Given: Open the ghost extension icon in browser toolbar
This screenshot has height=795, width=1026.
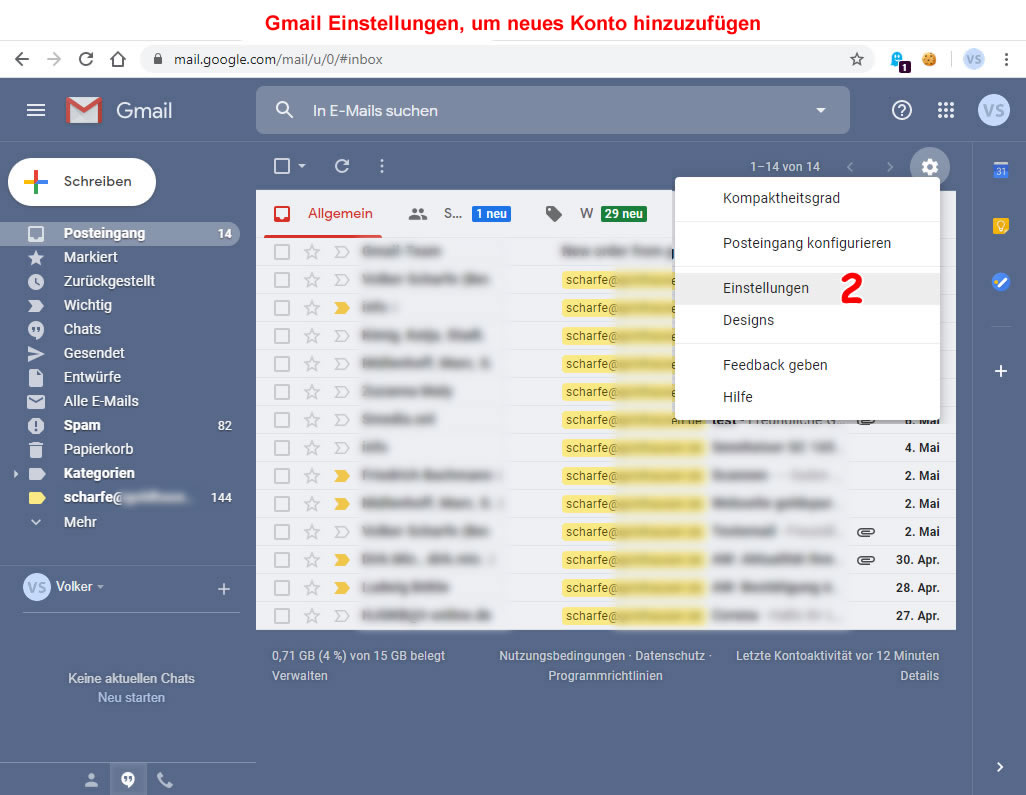Looking at the screenshot, I should coord(900,61).
